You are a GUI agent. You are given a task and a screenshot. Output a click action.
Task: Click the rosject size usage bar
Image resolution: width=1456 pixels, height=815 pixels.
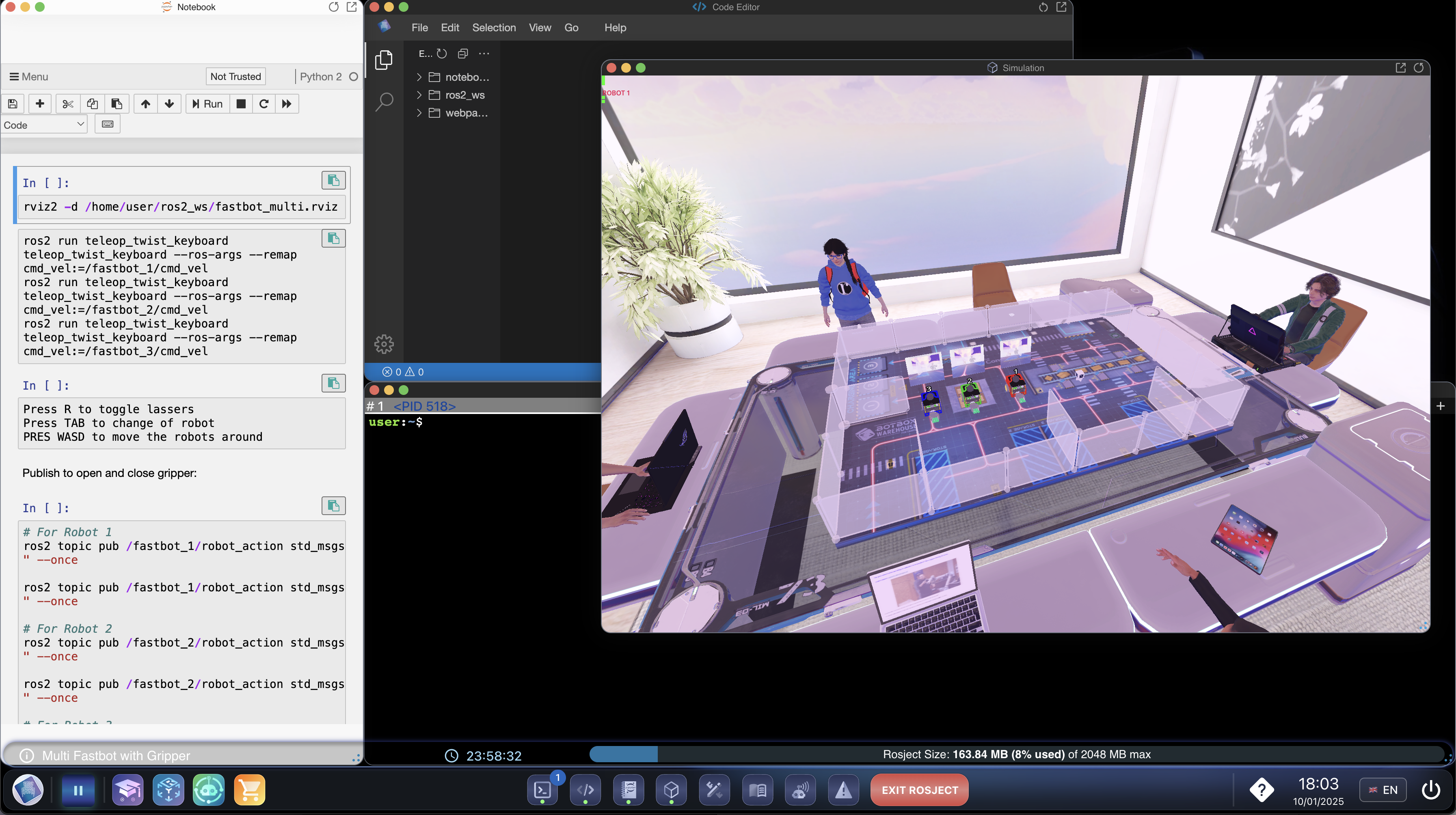[x=1016, y=754]
